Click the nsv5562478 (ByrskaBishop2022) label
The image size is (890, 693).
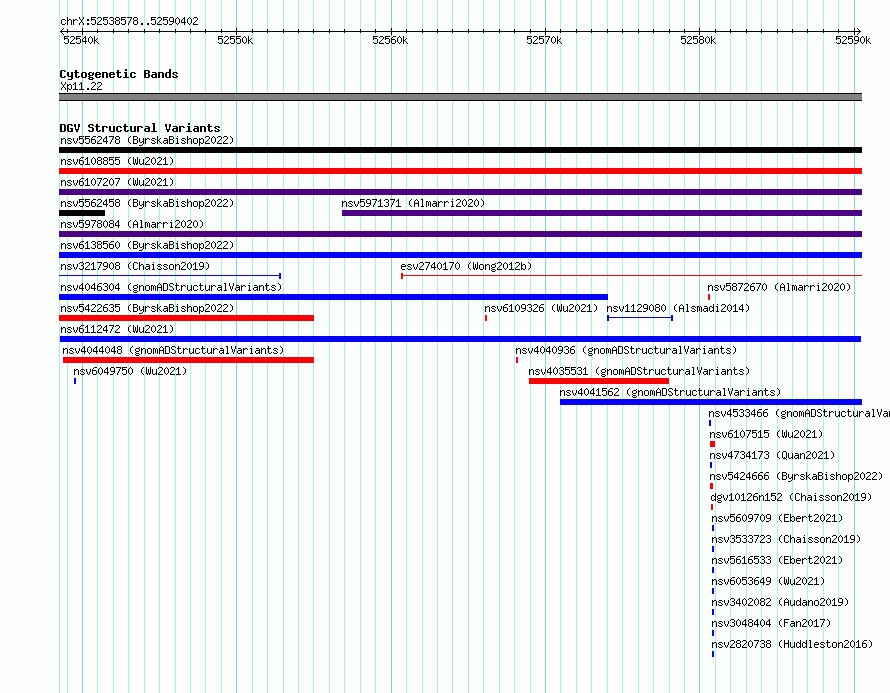(x=147, y=140)
